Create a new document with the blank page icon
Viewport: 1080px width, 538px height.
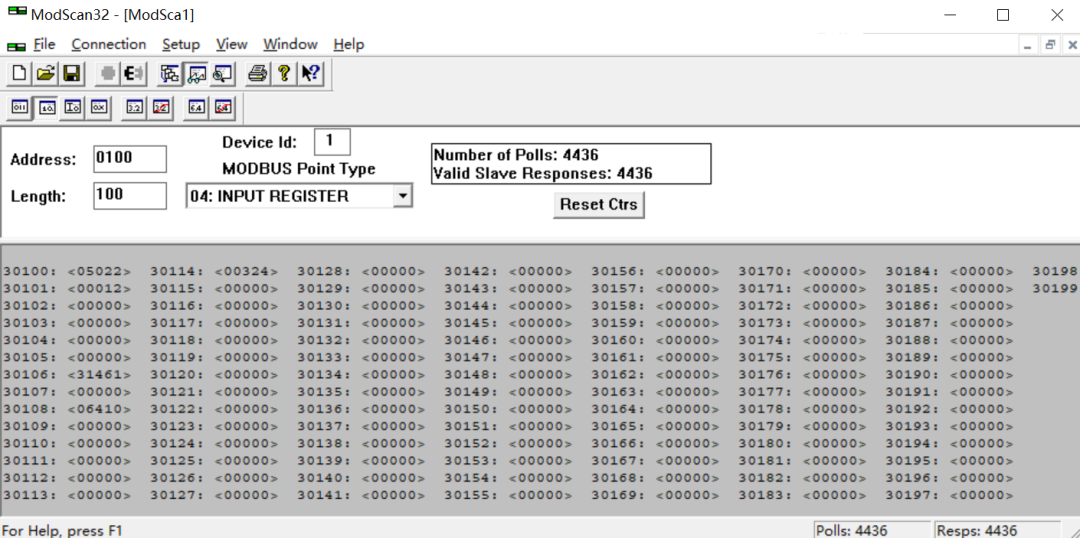coord(21,73)
